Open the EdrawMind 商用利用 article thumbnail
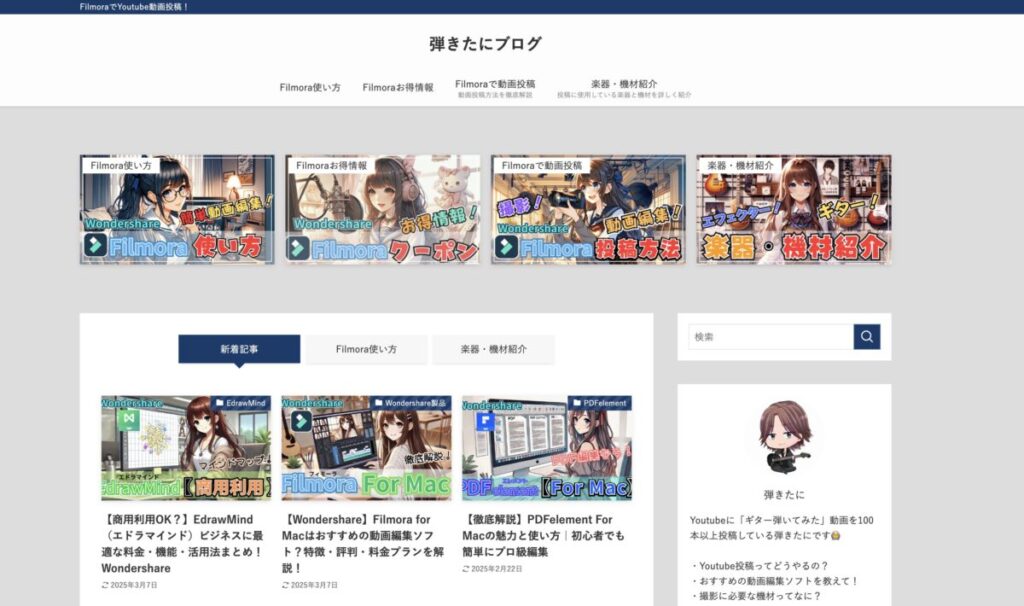The image size is (1024, 606). pos(186,448)
